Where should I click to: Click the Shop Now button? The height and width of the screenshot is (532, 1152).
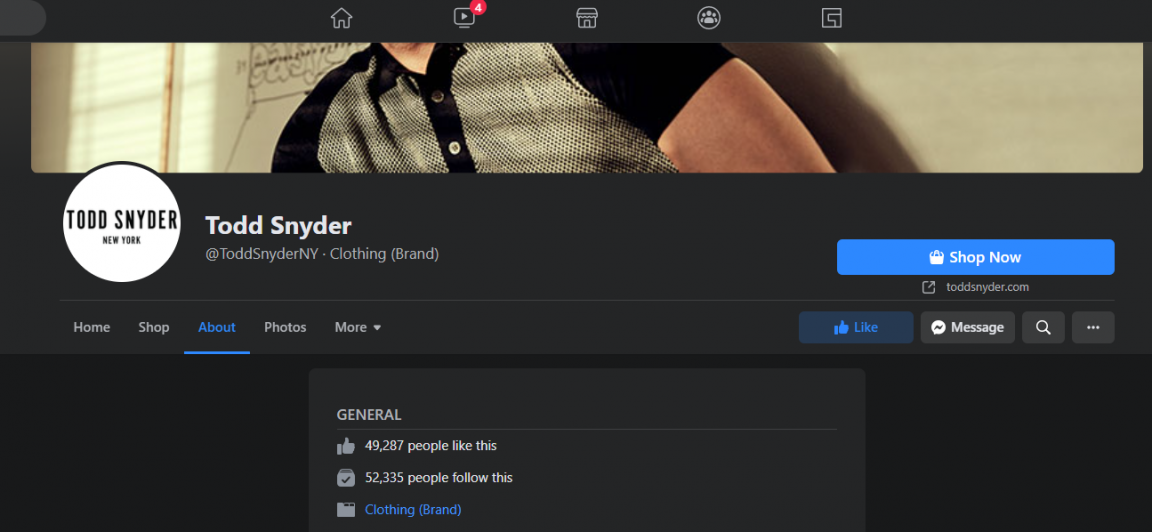975,257
